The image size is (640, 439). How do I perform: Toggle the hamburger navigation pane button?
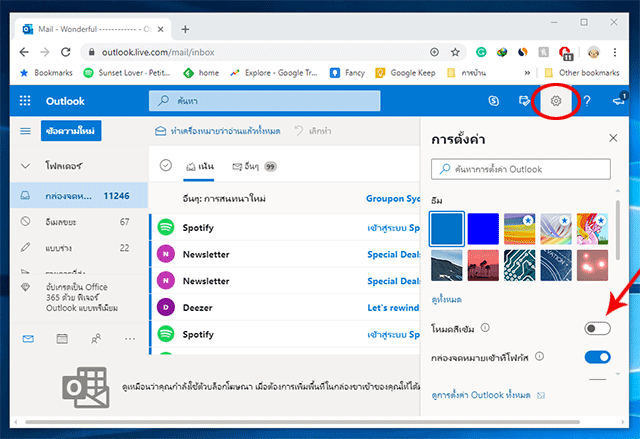point(25,131)
